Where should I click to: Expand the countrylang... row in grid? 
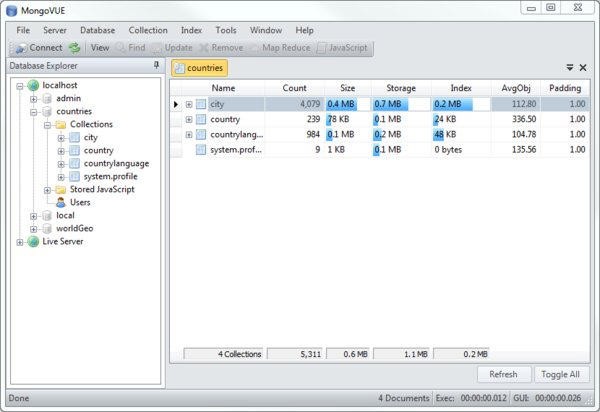click(189, 135)
